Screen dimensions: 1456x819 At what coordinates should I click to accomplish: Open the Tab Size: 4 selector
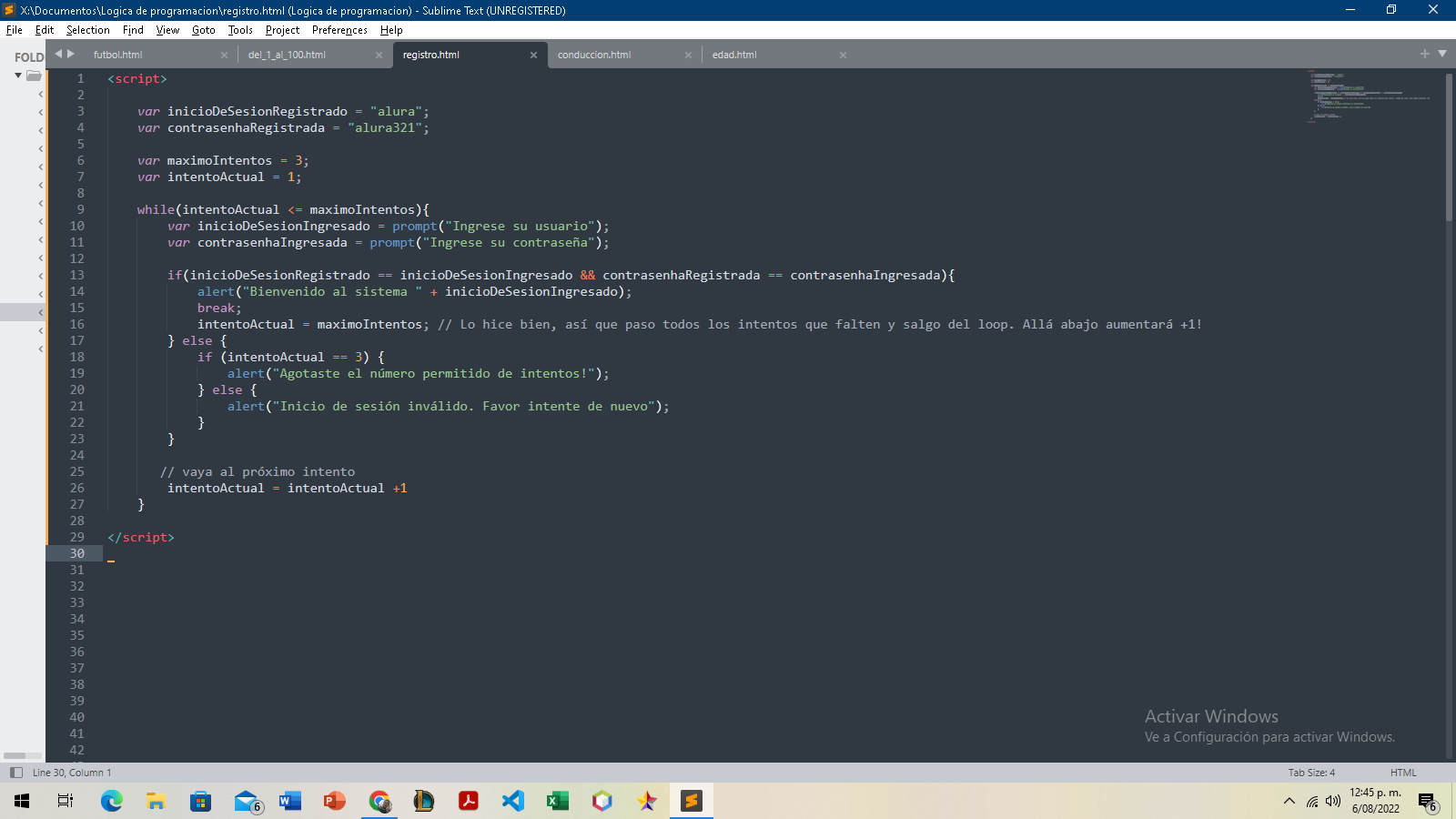(x=1311, y=773)
